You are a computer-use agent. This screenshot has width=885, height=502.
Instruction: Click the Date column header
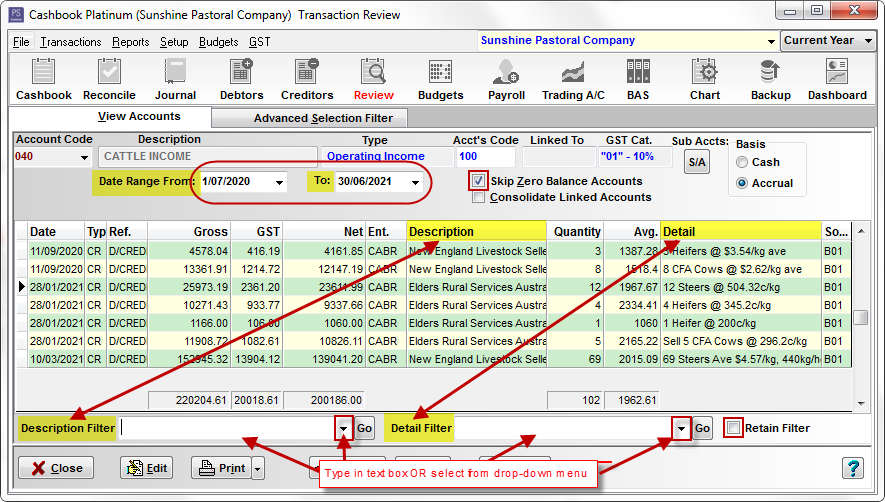point(56,232)
